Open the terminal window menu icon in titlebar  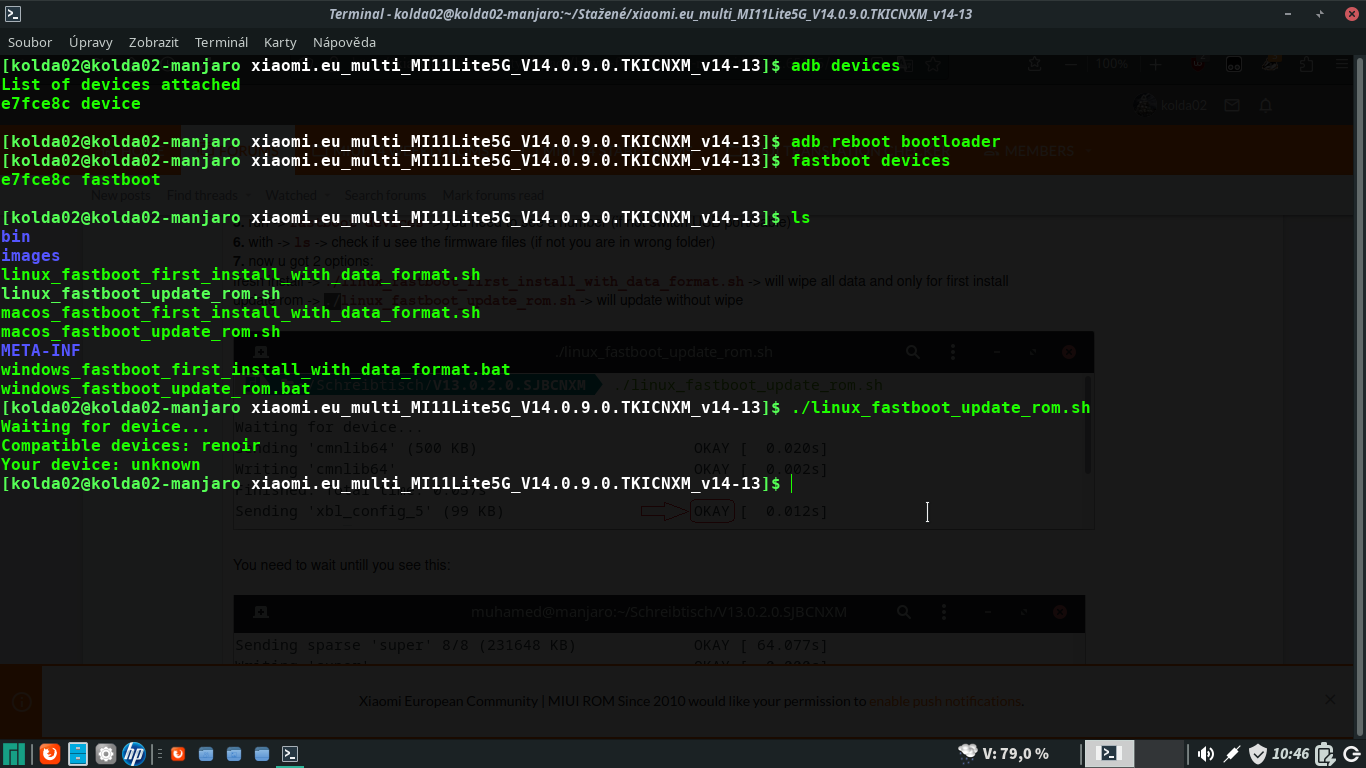pyautogui.click(x=14, y=14)
